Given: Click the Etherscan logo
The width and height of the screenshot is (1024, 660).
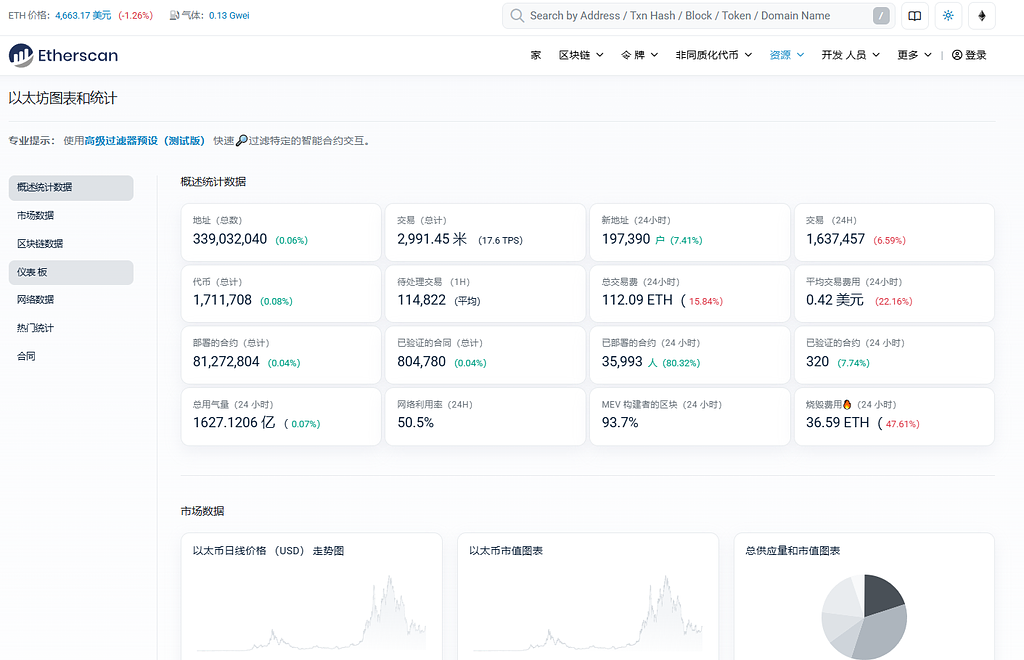Looking at the screenshot, I should click(63, 55).
